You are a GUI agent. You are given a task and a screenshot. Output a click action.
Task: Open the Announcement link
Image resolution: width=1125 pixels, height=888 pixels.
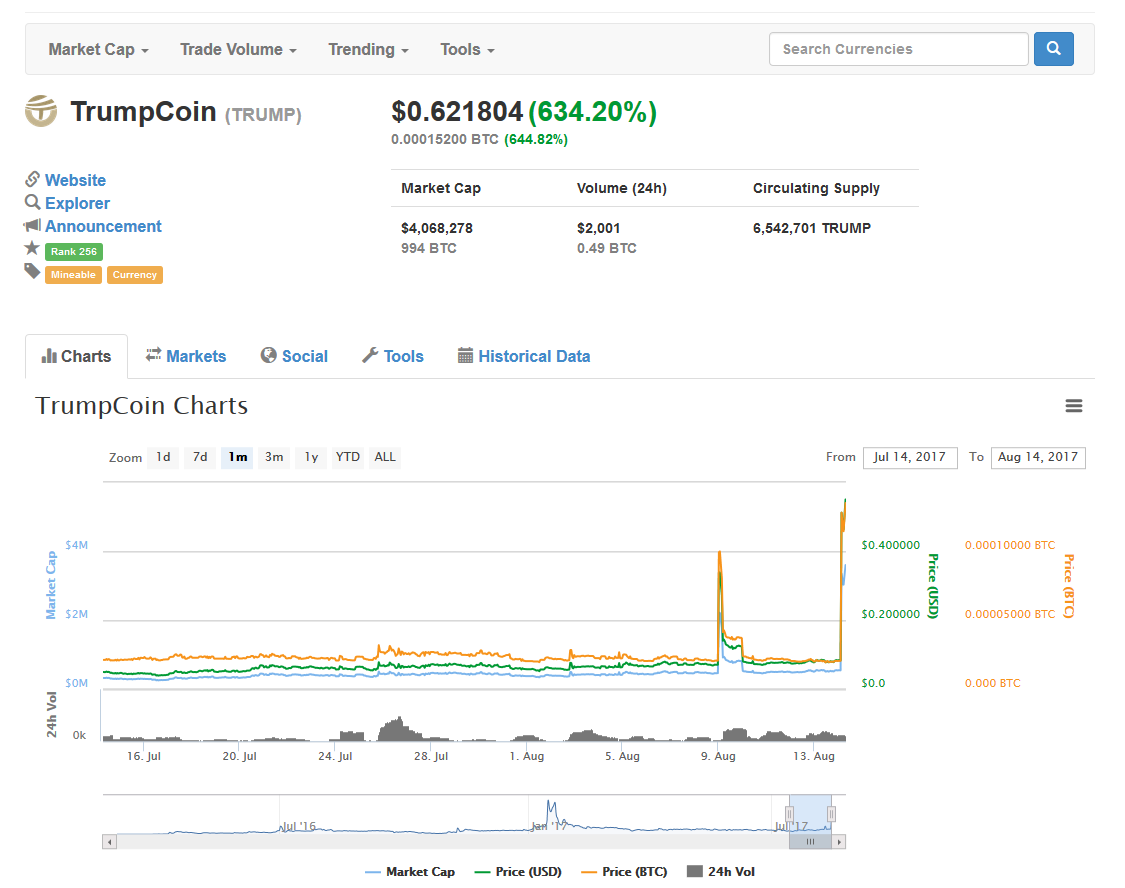click(103, 226)
